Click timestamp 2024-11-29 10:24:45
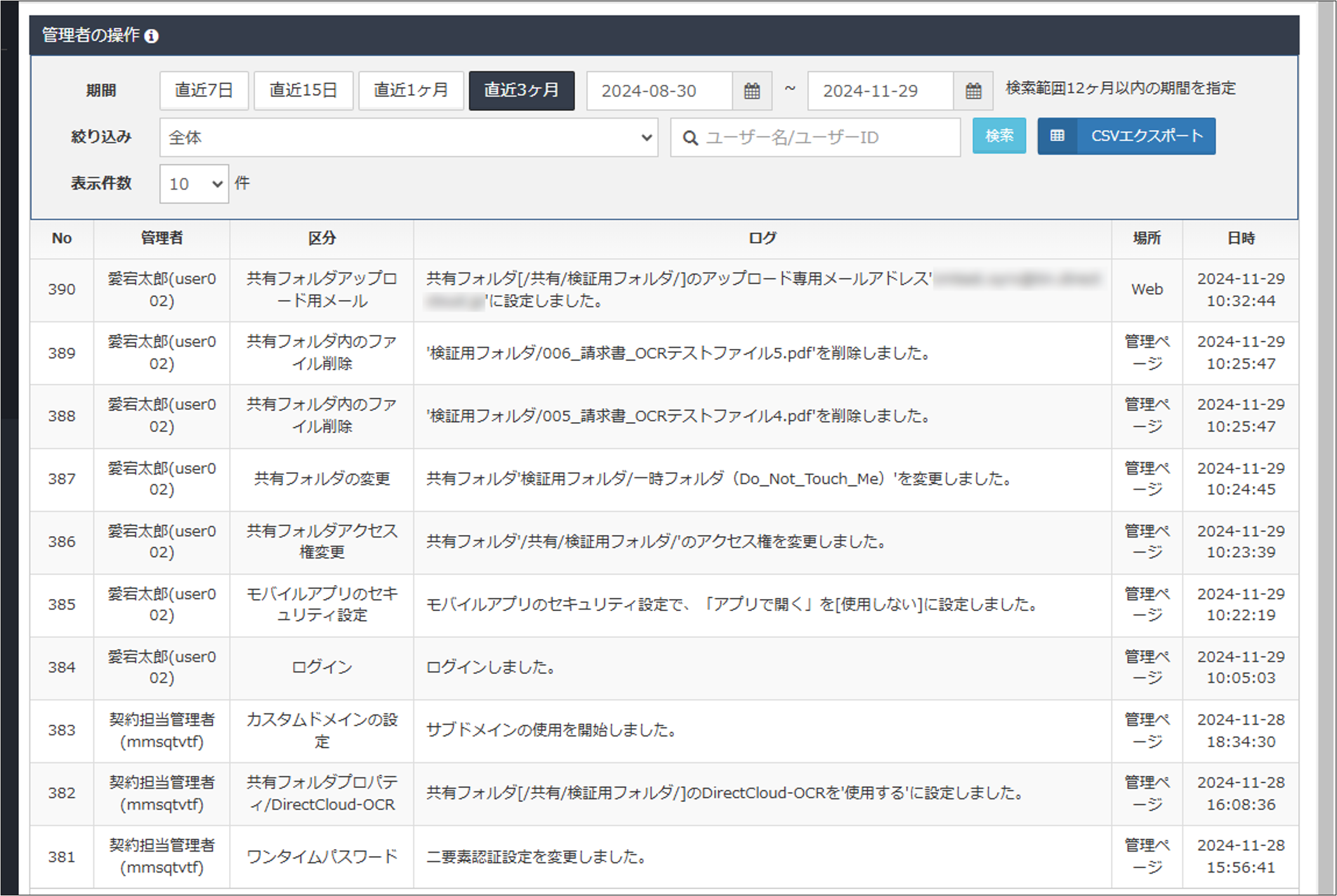Screen dimensions: 1337x896 [1241, 478]
